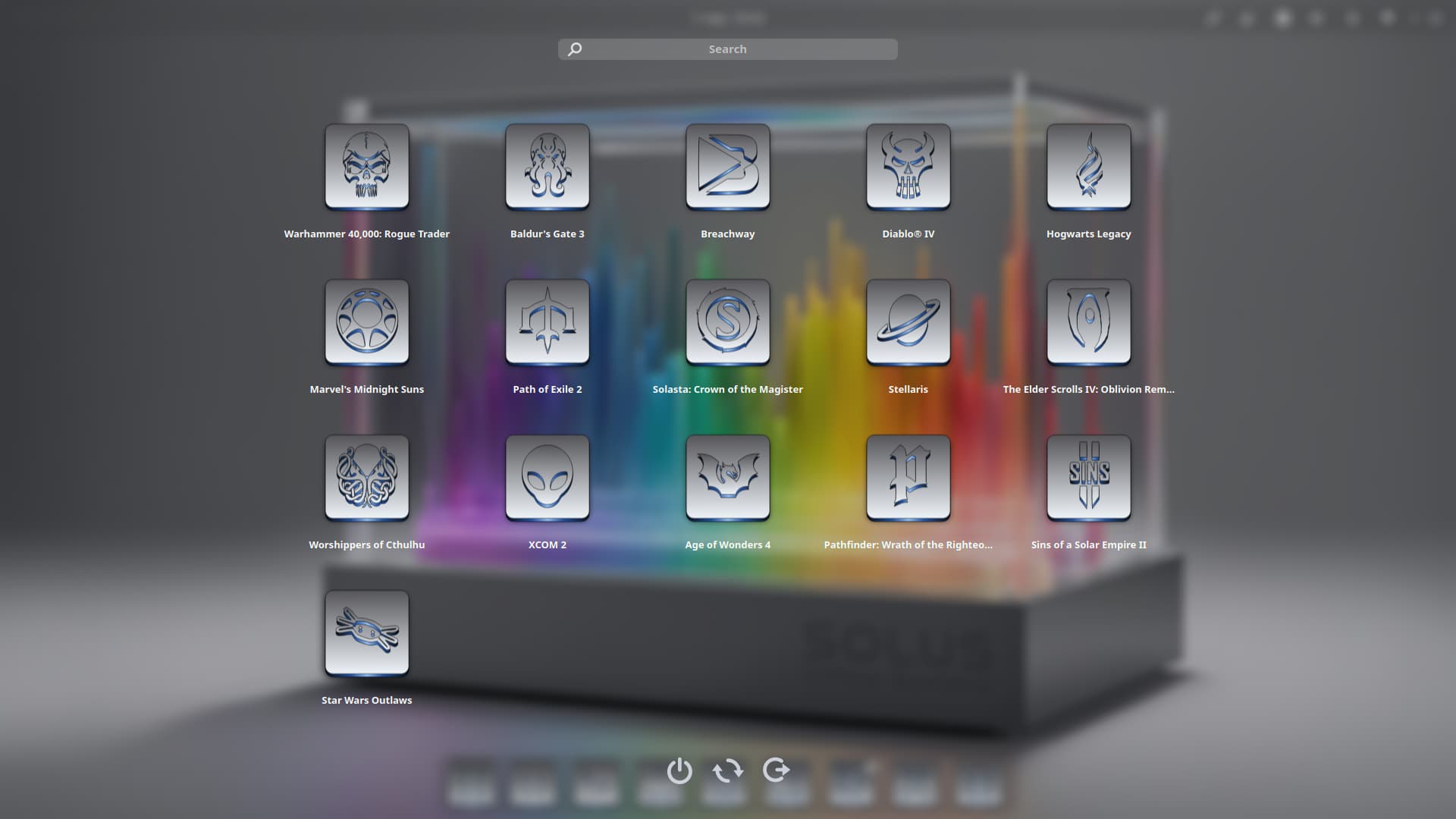Launch the Stellaris planet icon

pos(908,322)
